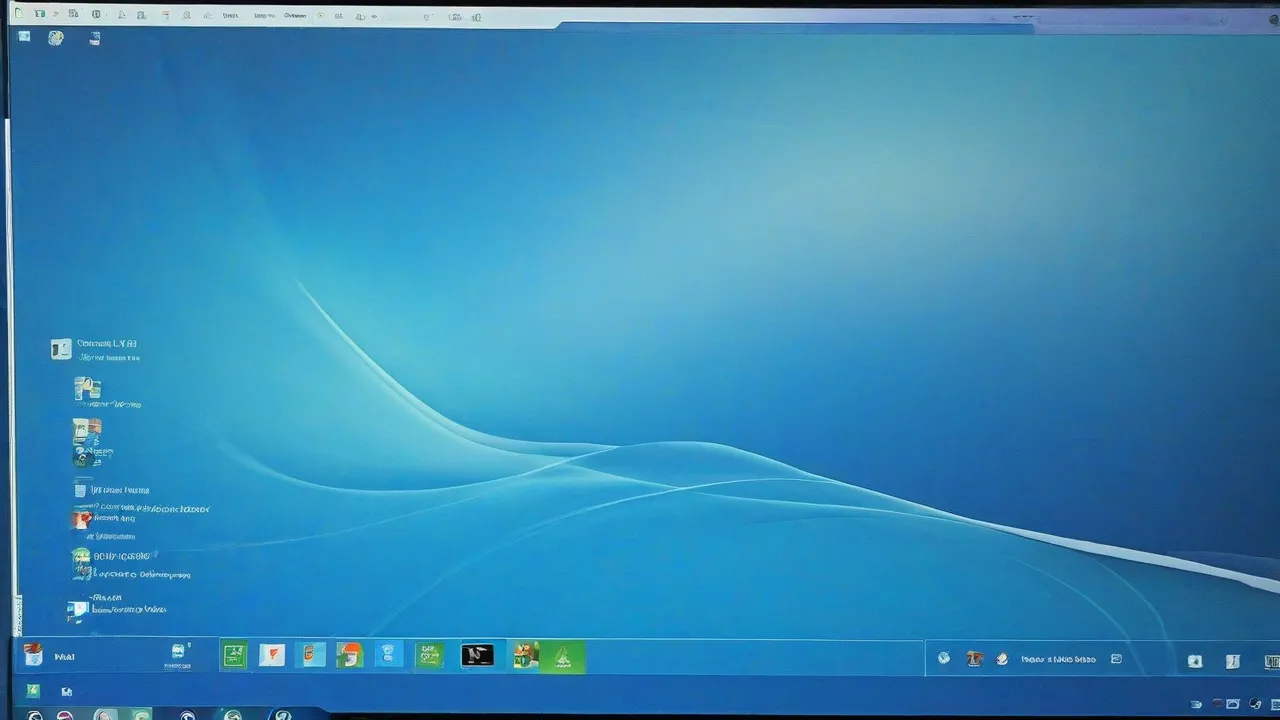Launch the green taskbar icon with white triangle

tap(563, 656)
